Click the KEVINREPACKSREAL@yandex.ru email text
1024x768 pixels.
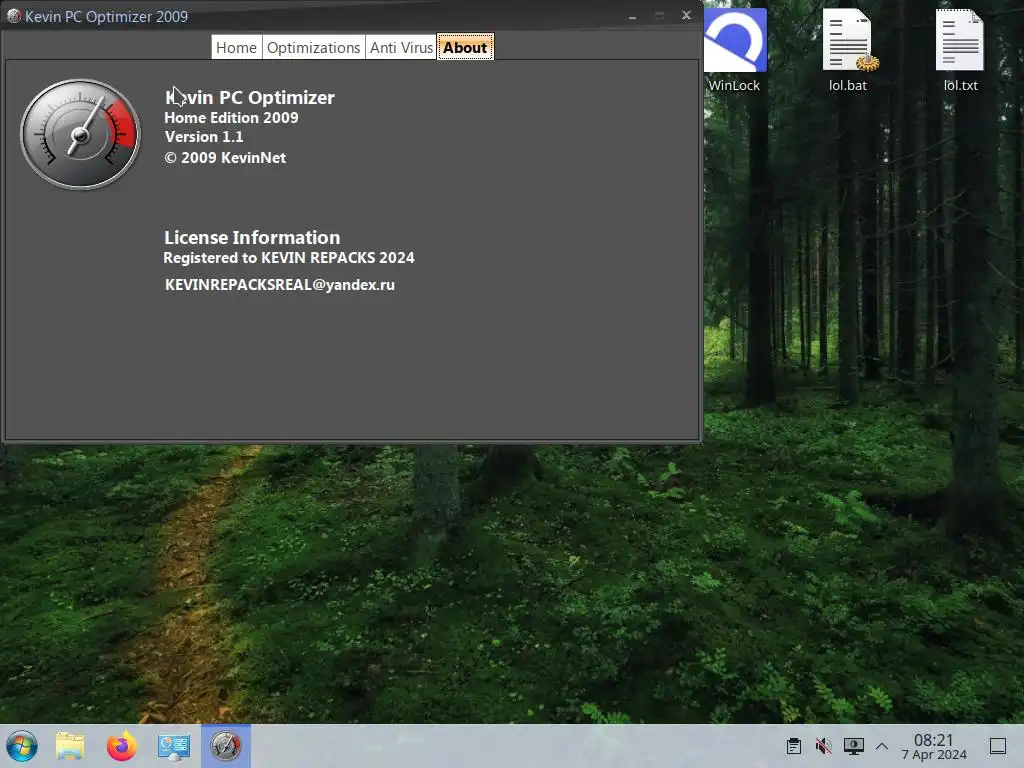click(x=280, y=285)
